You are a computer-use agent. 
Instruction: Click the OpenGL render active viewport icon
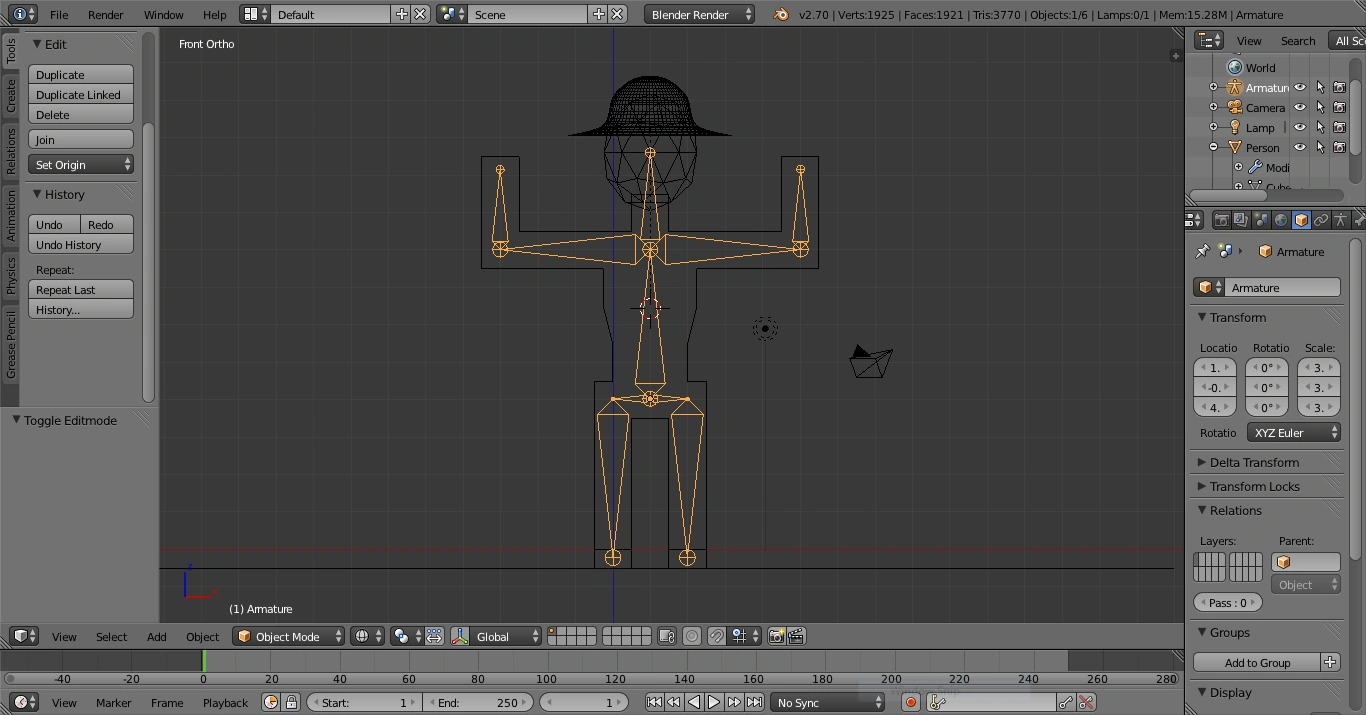[x=777, y=637]
